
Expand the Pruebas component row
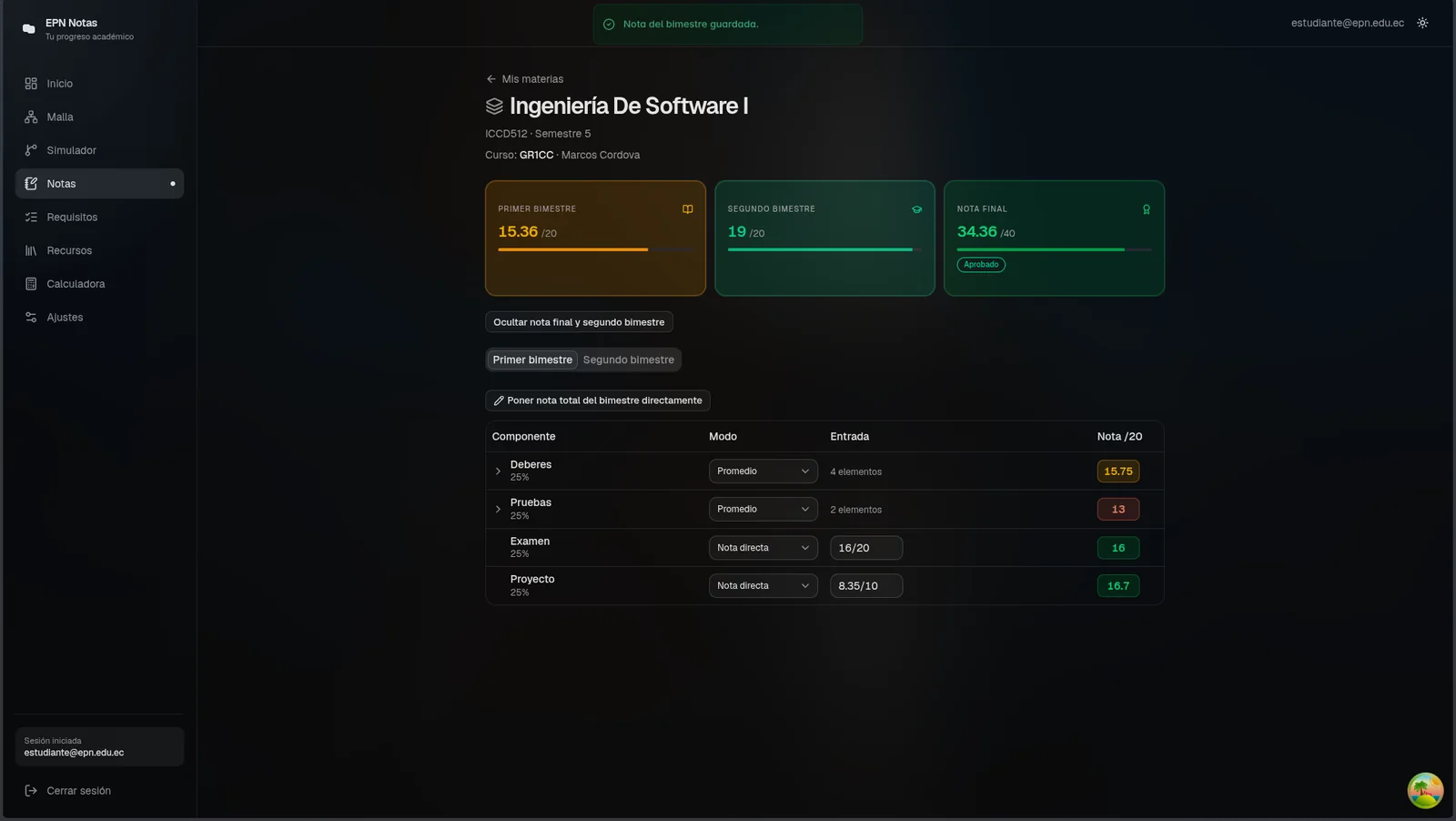[x=498, y=510]
